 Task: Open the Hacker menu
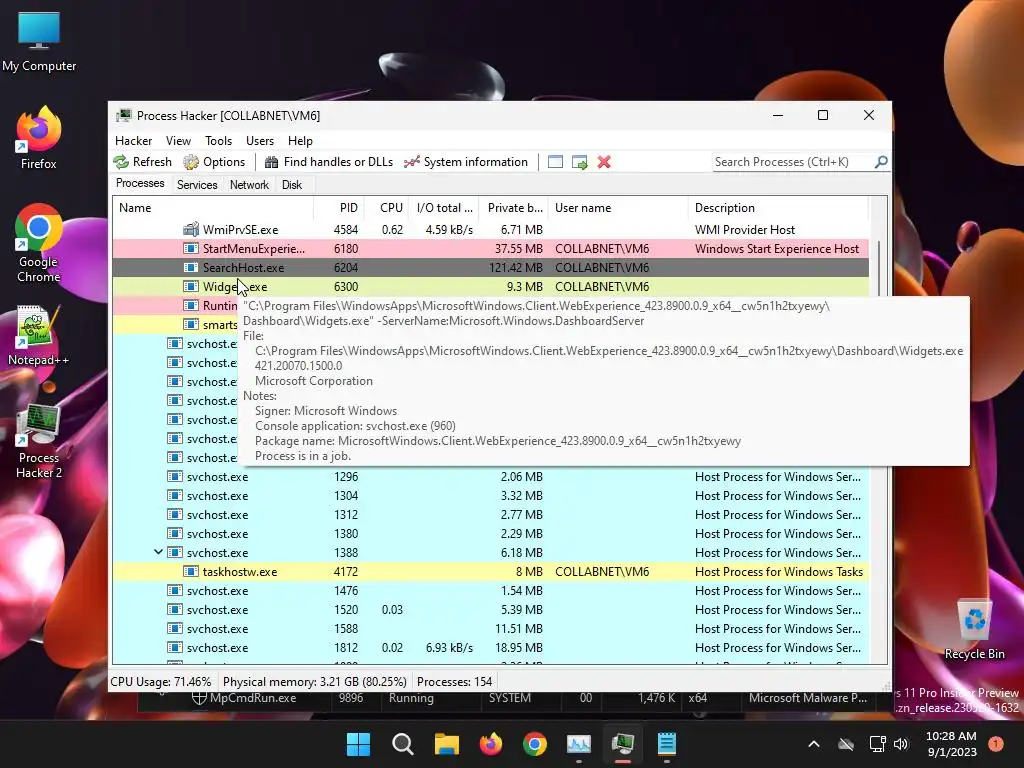133,140
